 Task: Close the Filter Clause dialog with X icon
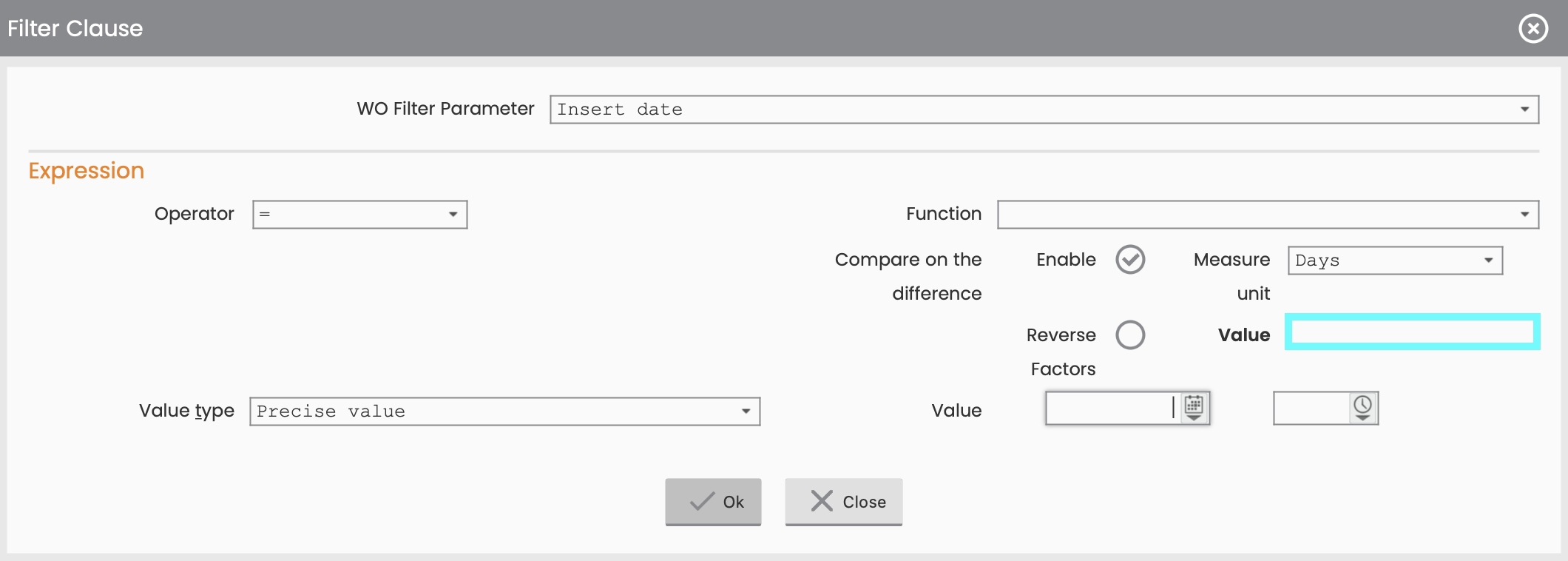[x=1533, y=29]
